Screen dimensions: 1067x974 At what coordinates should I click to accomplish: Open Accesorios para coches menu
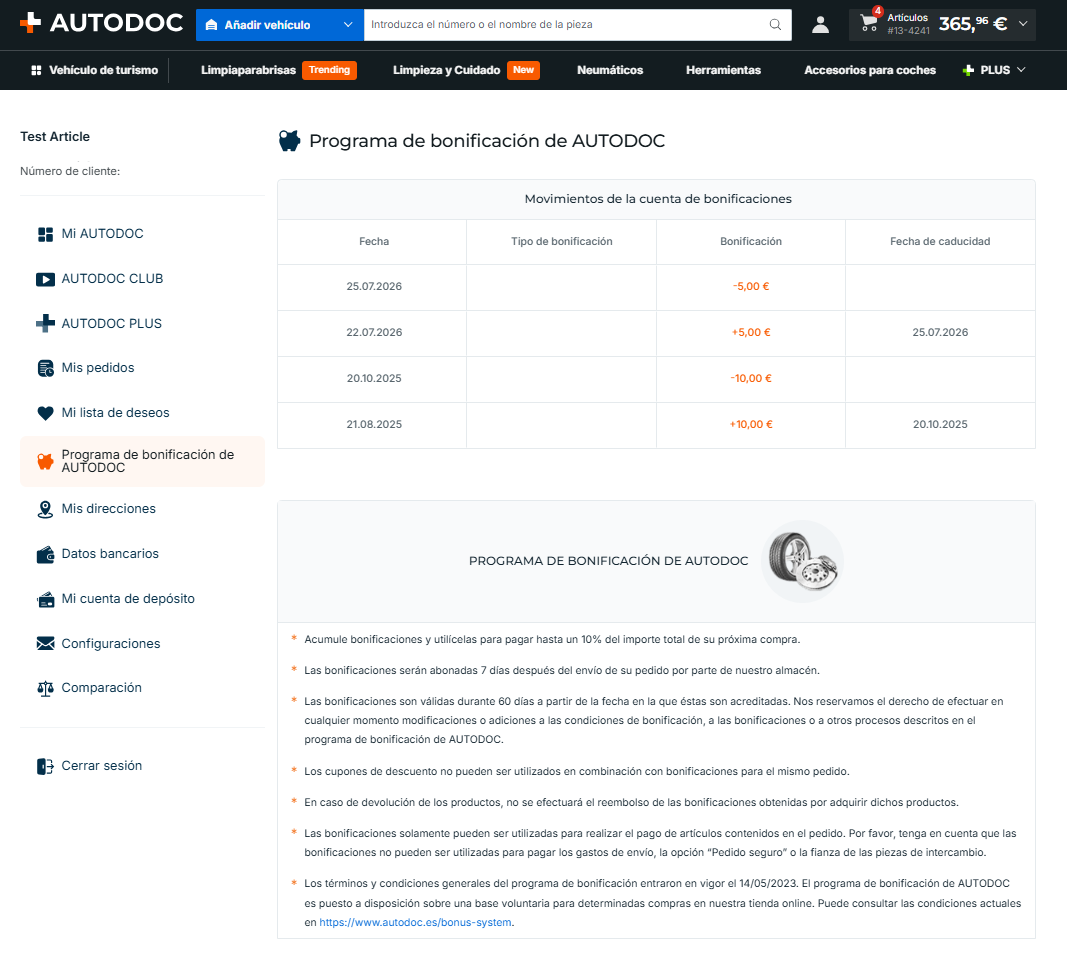870,70
